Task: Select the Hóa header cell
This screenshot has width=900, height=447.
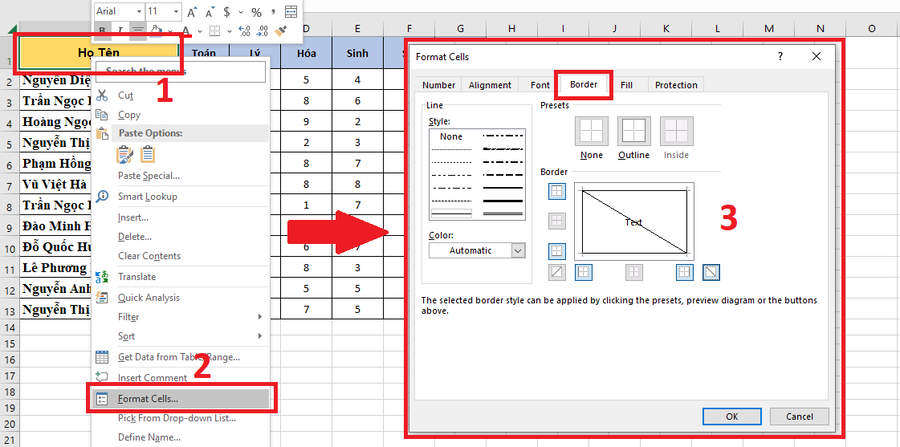Action: point(307,53)
